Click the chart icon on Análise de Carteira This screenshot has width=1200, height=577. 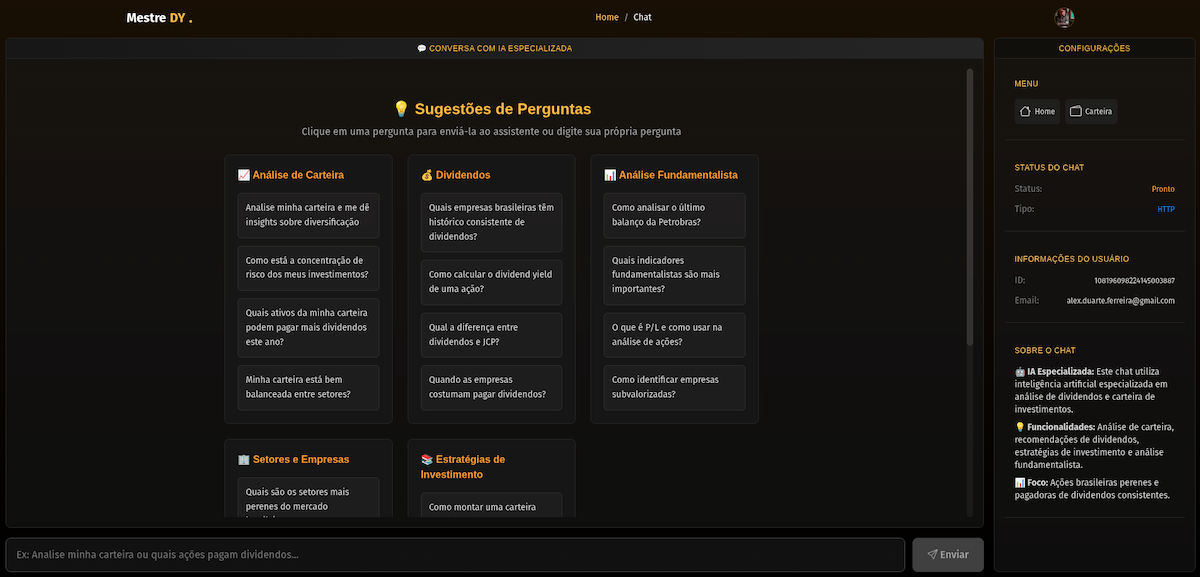[243, 174]
